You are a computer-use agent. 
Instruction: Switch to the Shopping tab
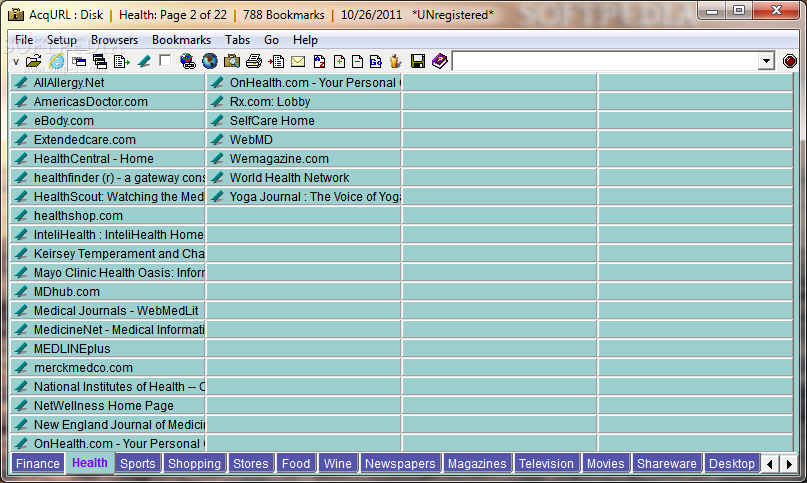point(194,463)
